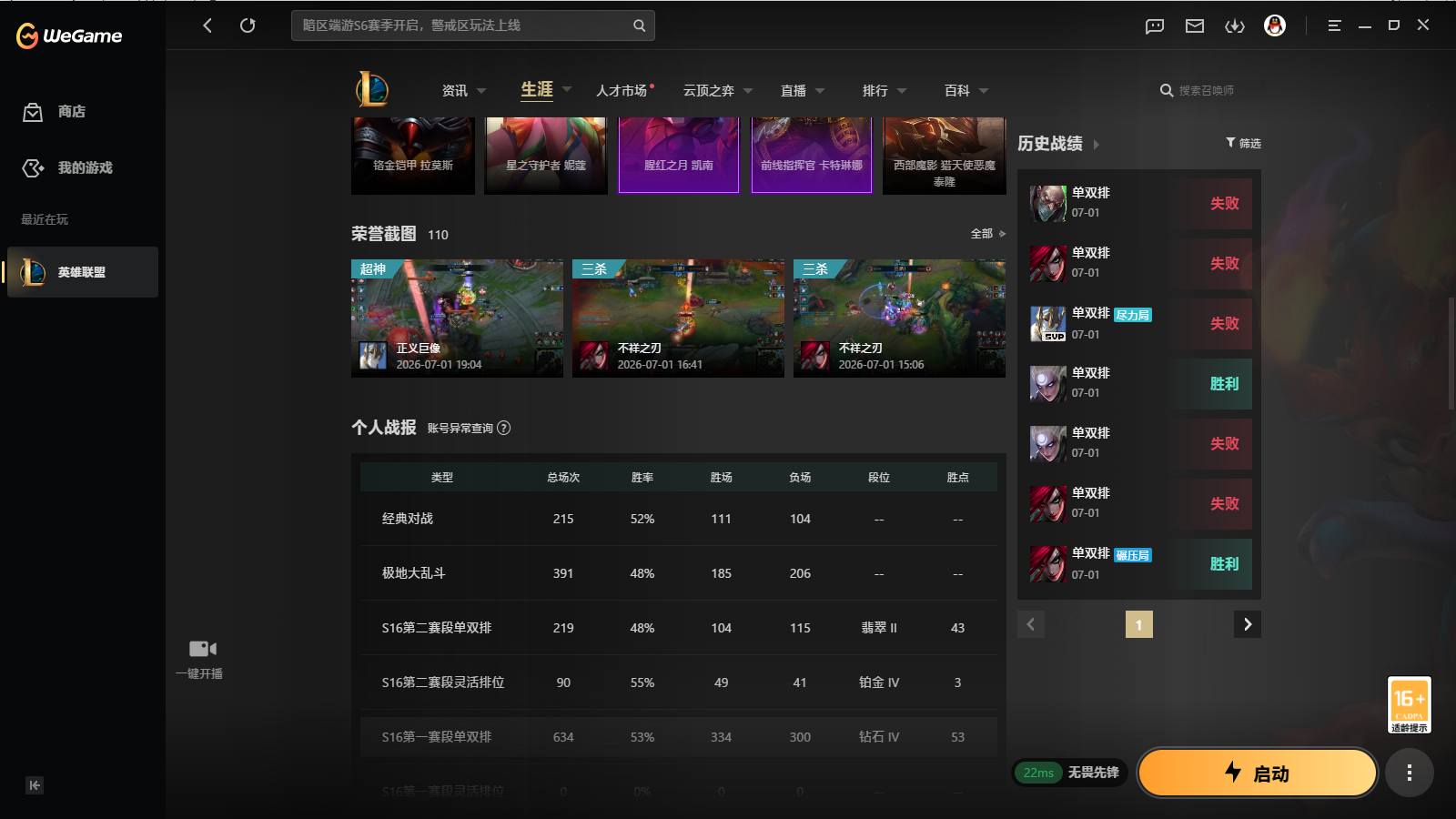
Task: Open 筛选 filter for match history
Action: pyautogui.click(x=1243, y=143)
